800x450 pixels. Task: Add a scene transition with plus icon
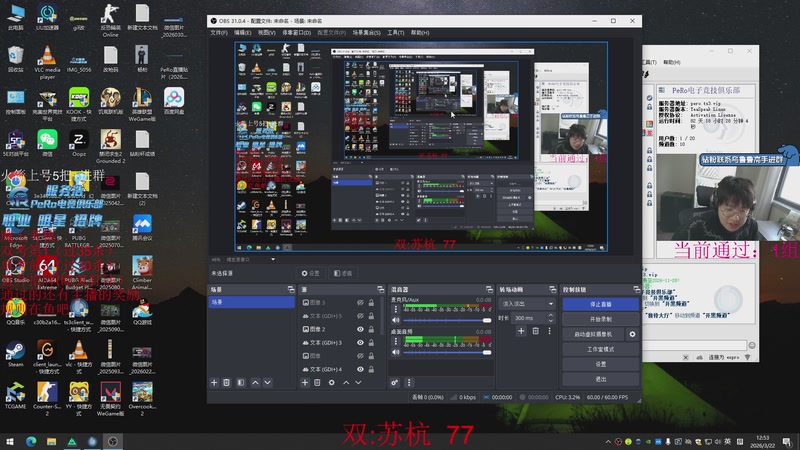[x=521, y=331]
